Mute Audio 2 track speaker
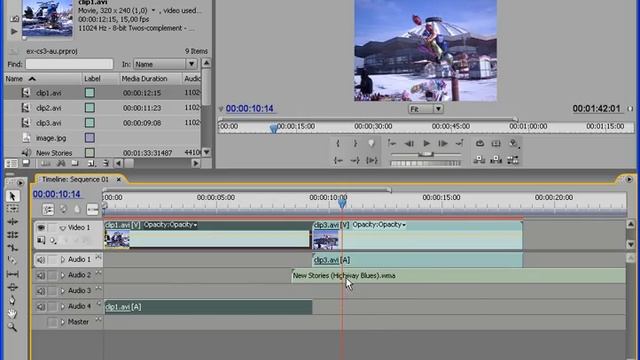Viewport: 640px width, 360px height. tap(40, 276)
